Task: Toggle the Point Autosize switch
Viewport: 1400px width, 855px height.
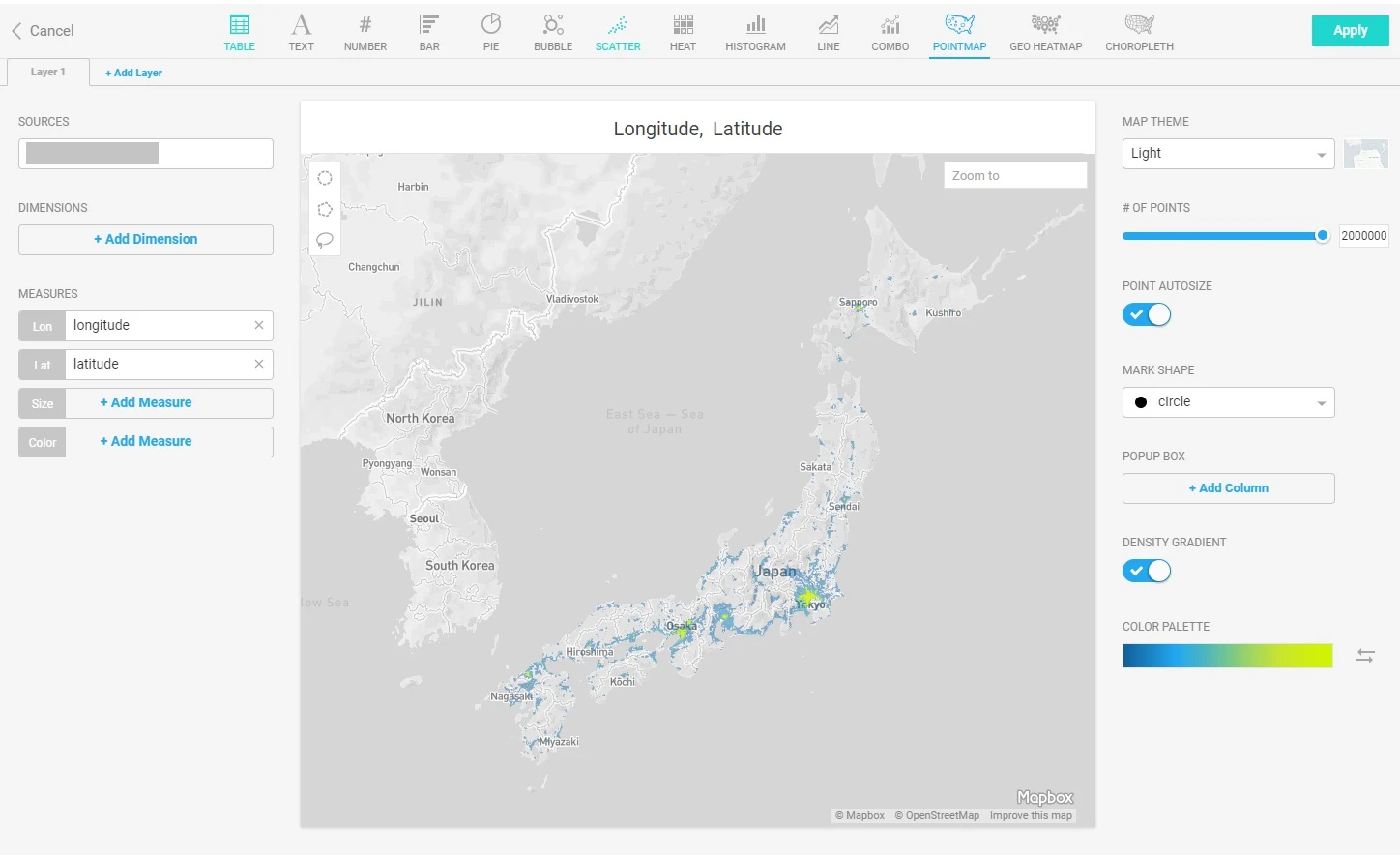Action: pos(1147,314)
